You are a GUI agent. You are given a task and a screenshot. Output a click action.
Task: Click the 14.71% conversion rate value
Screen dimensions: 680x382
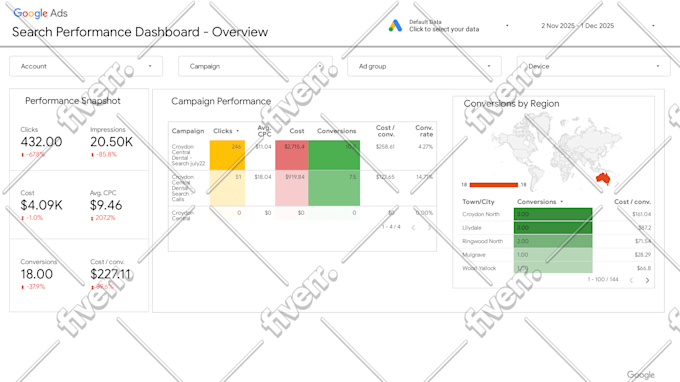coord(425,177)
